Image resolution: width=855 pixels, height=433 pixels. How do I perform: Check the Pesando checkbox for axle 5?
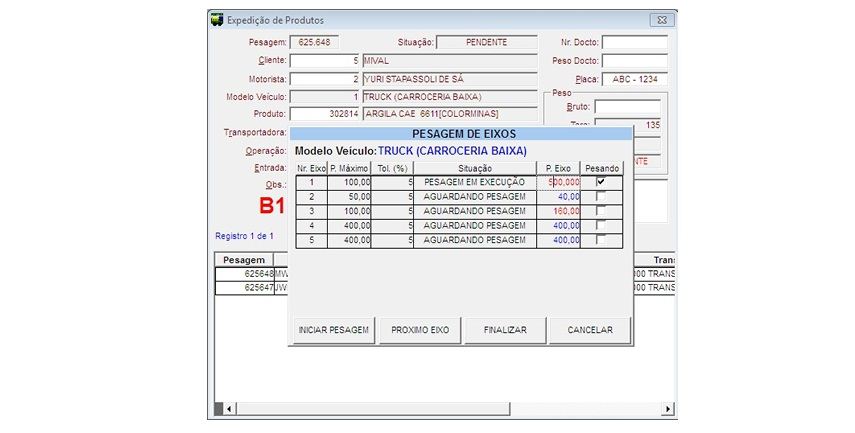600,241
